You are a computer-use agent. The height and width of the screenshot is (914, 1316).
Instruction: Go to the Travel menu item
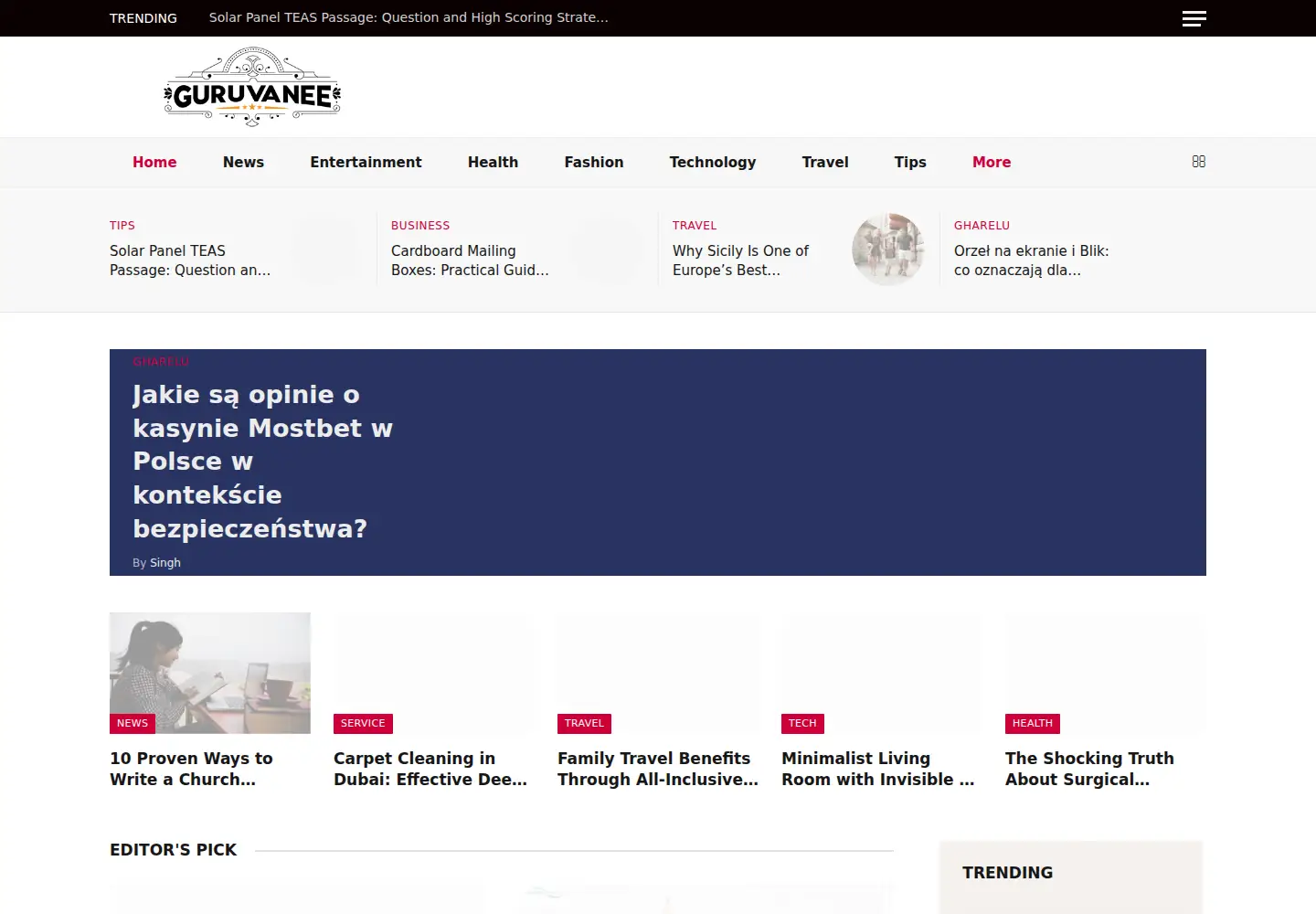point(825,162)
